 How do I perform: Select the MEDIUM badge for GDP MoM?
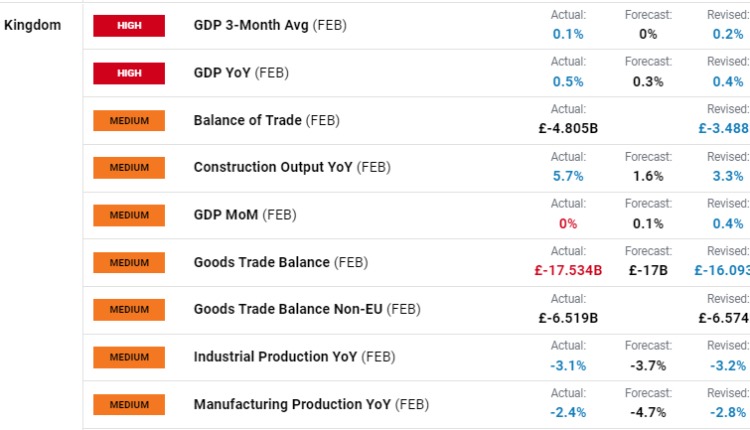(129, 215)
